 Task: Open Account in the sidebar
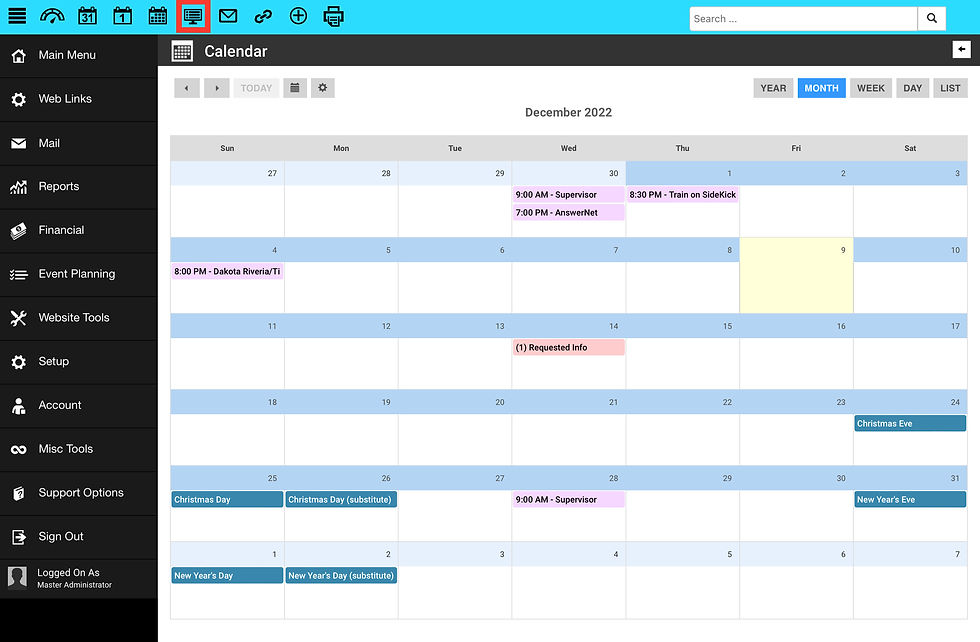click(x=79, y=406)
